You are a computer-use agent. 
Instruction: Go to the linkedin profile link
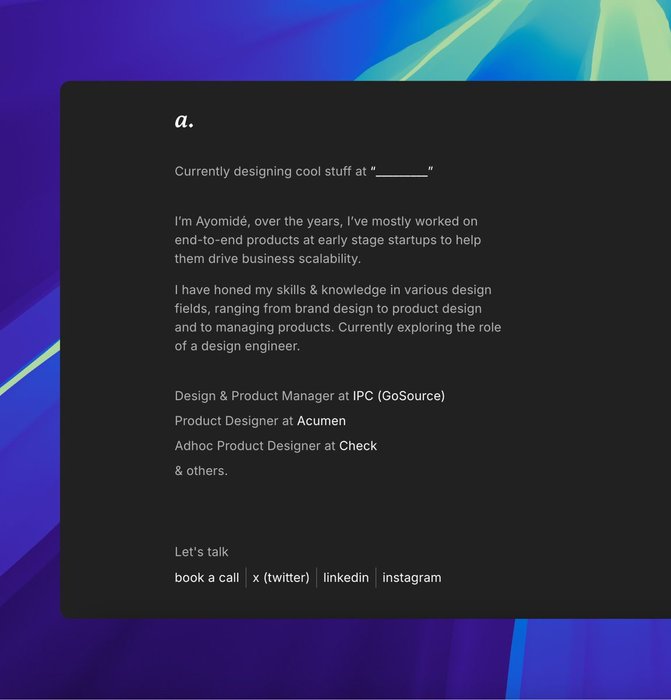pyautogui.click(x=346, y=578)
